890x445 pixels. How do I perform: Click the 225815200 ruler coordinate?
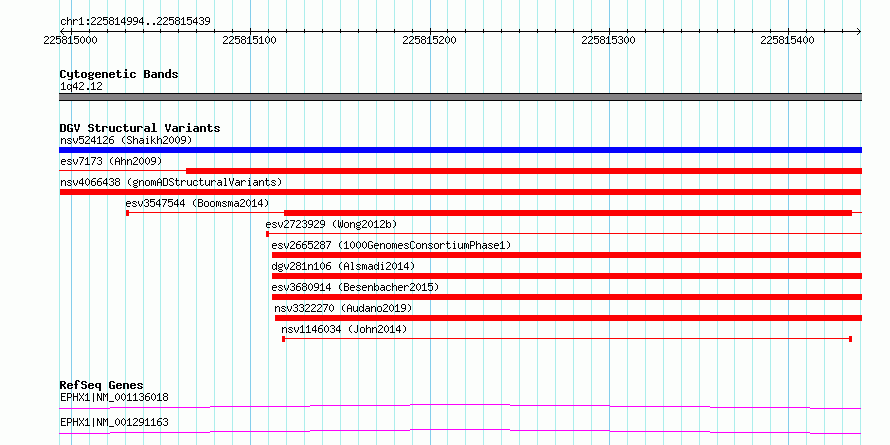pyautogui.click(x=430, y=40)
